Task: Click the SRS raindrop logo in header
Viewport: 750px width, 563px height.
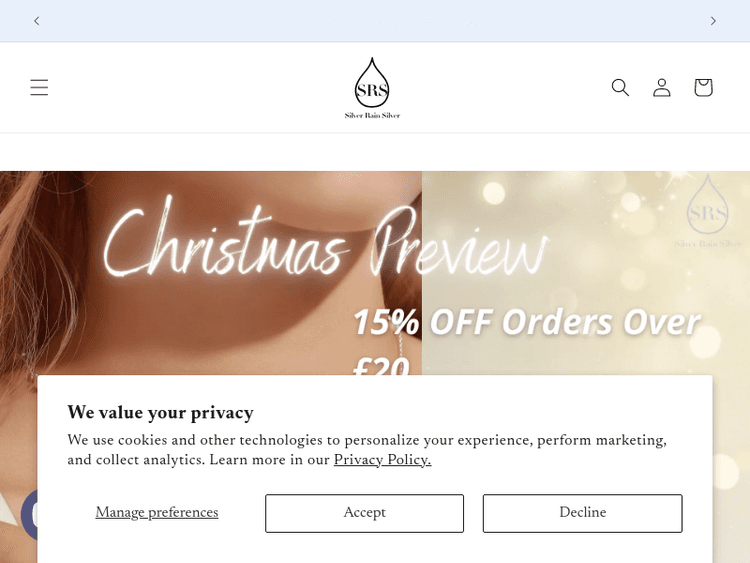Action: tap(372, 82)
